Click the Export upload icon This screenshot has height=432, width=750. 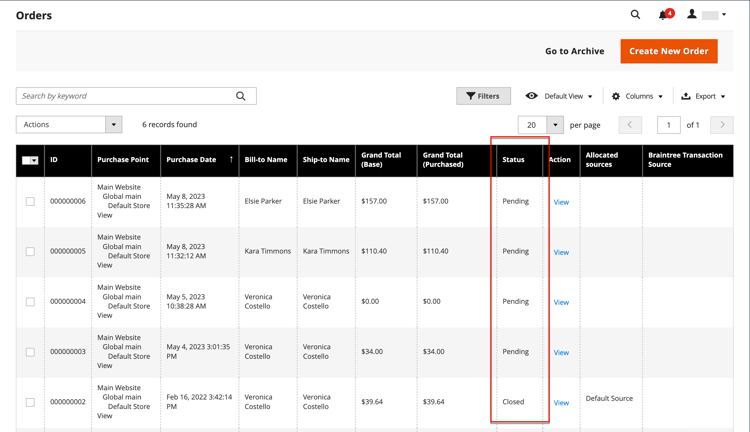[x=686, y=96]
